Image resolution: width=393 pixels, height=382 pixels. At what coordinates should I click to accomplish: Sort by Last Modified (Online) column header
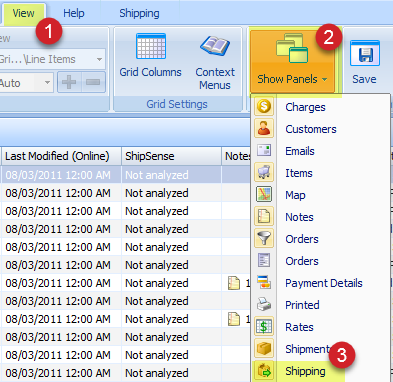point(61,156)
